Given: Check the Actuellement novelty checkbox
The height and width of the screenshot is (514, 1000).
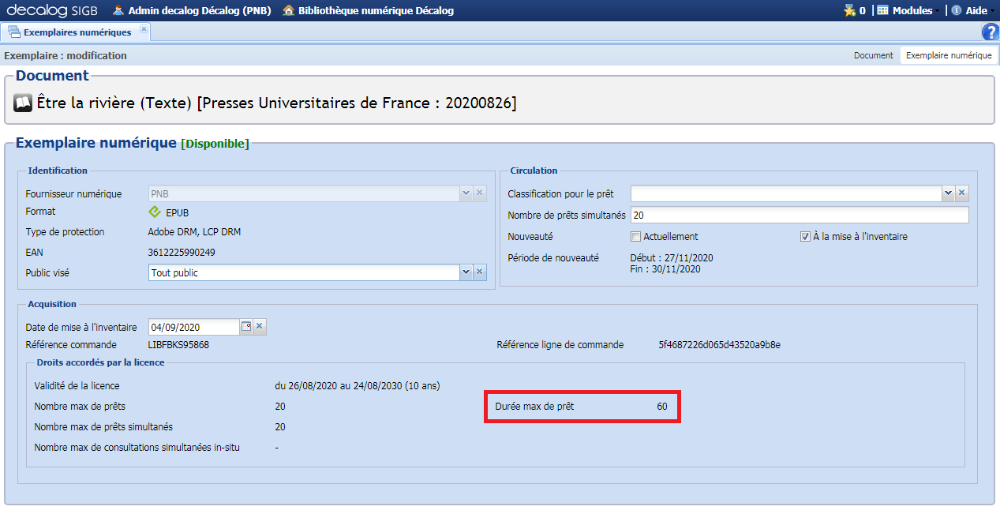Looking at the screenshot, I should tap(635, 237).
